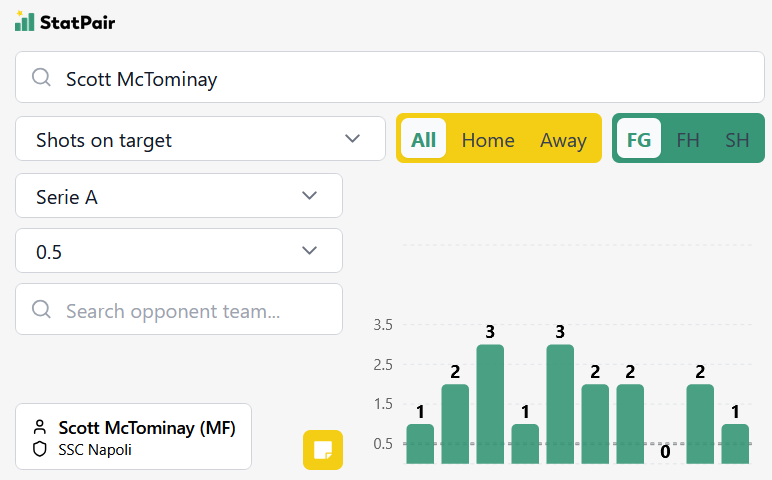Click the person icon next to the player name
The height and width of the screenshot is (480, 772).
(x=40, y=428)
